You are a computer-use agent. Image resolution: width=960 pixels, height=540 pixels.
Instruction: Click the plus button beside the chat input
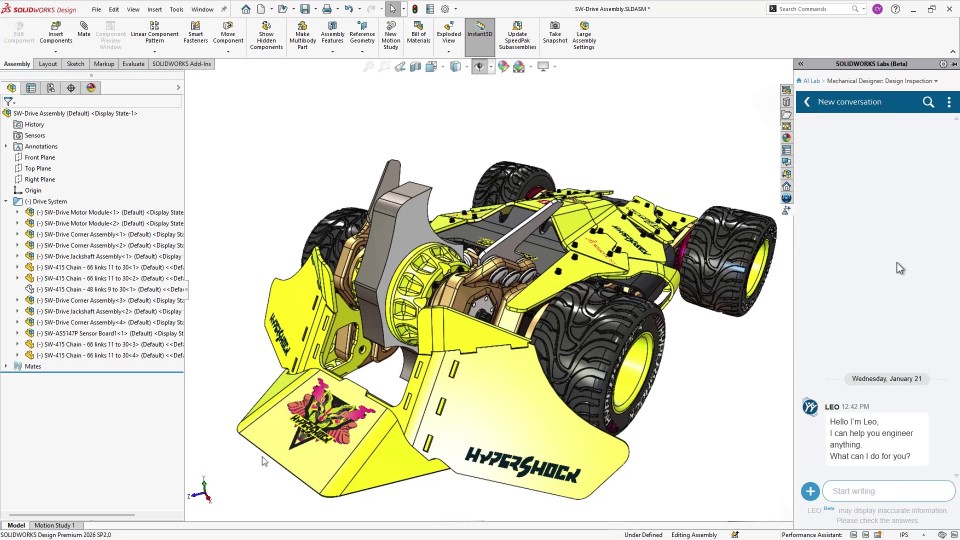[x=810, y=491]
